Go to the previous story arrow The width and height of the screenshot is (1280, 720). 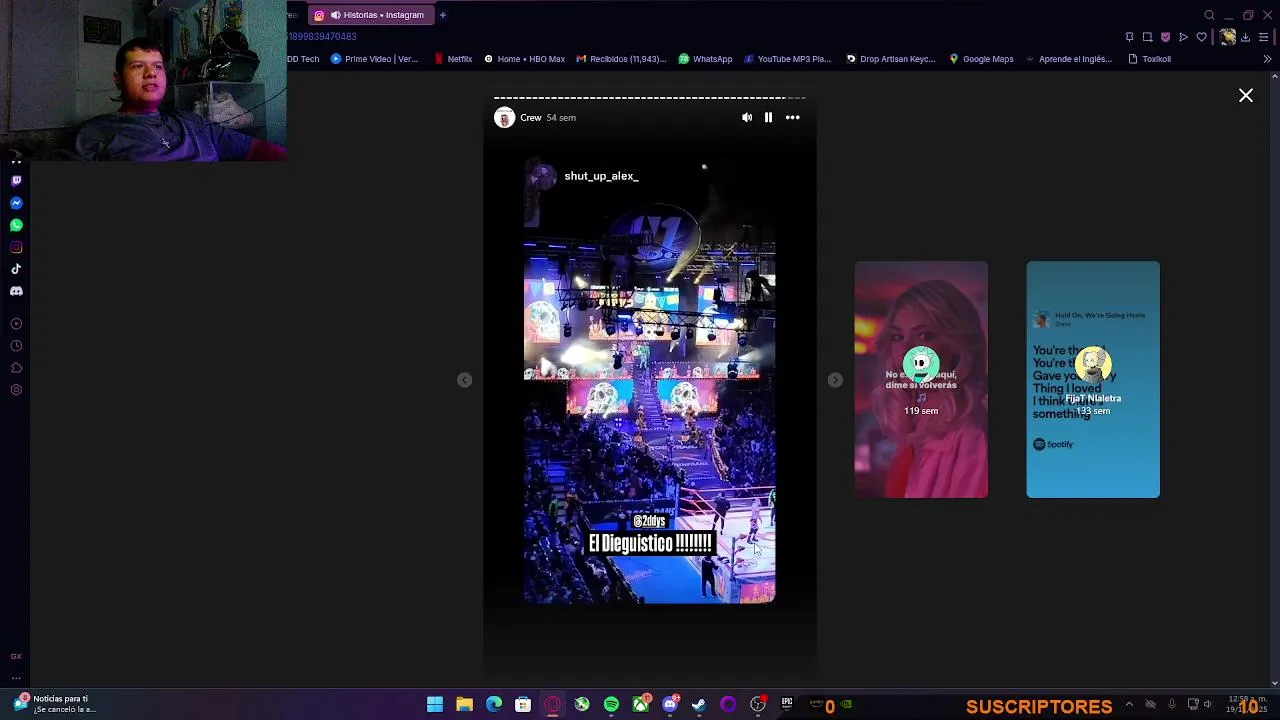pos(464,380)
